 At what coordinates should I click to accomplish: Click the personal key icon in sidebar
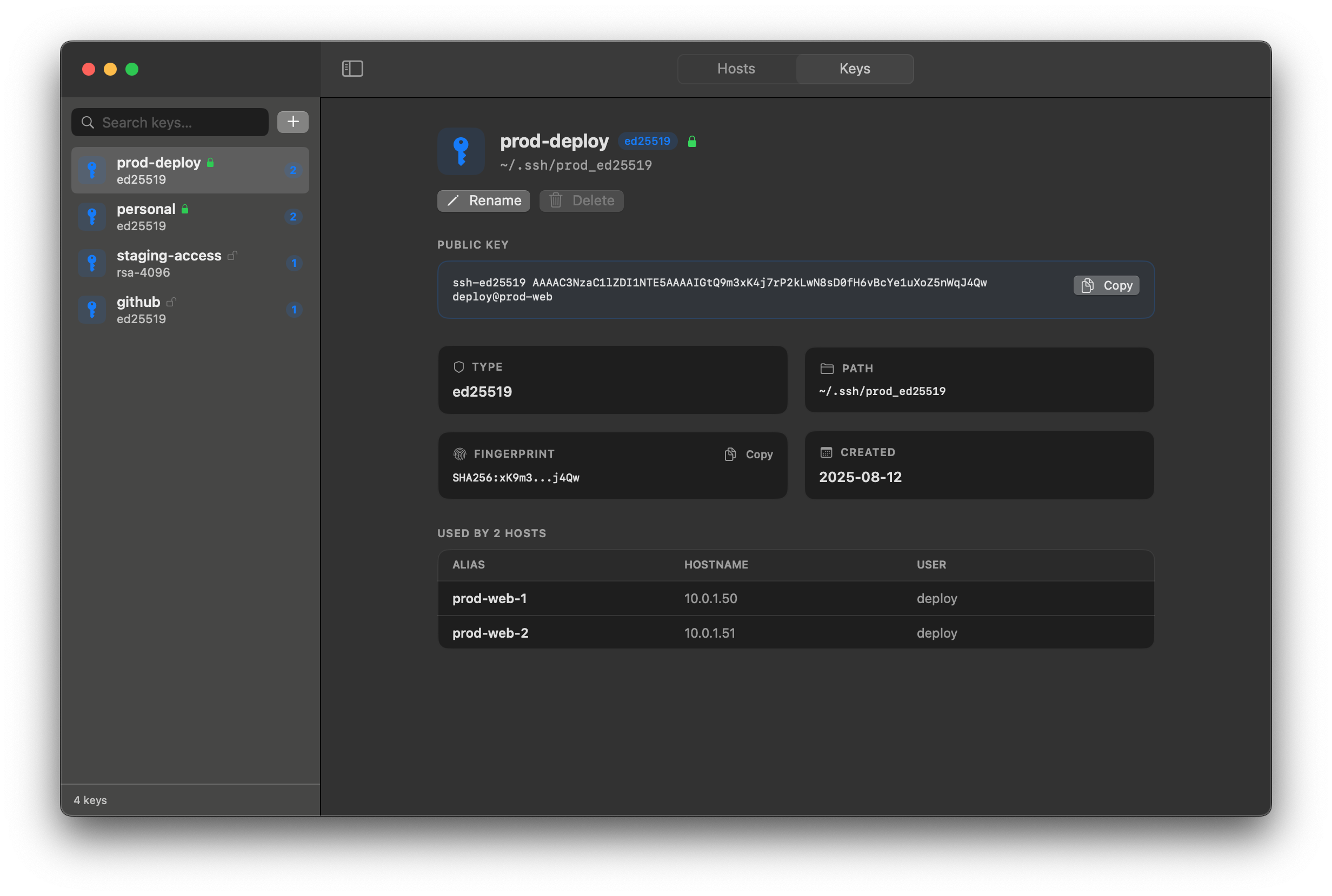pos(92,217)
